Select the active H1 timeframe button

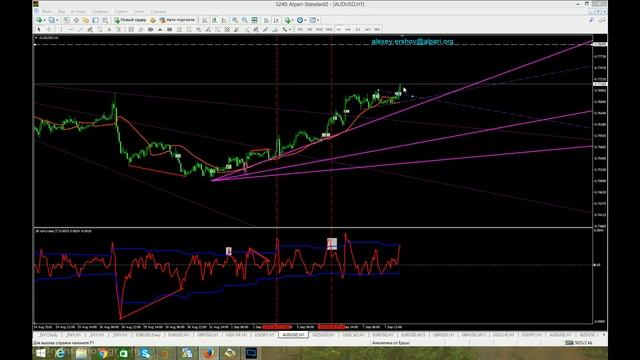point(339,29)
